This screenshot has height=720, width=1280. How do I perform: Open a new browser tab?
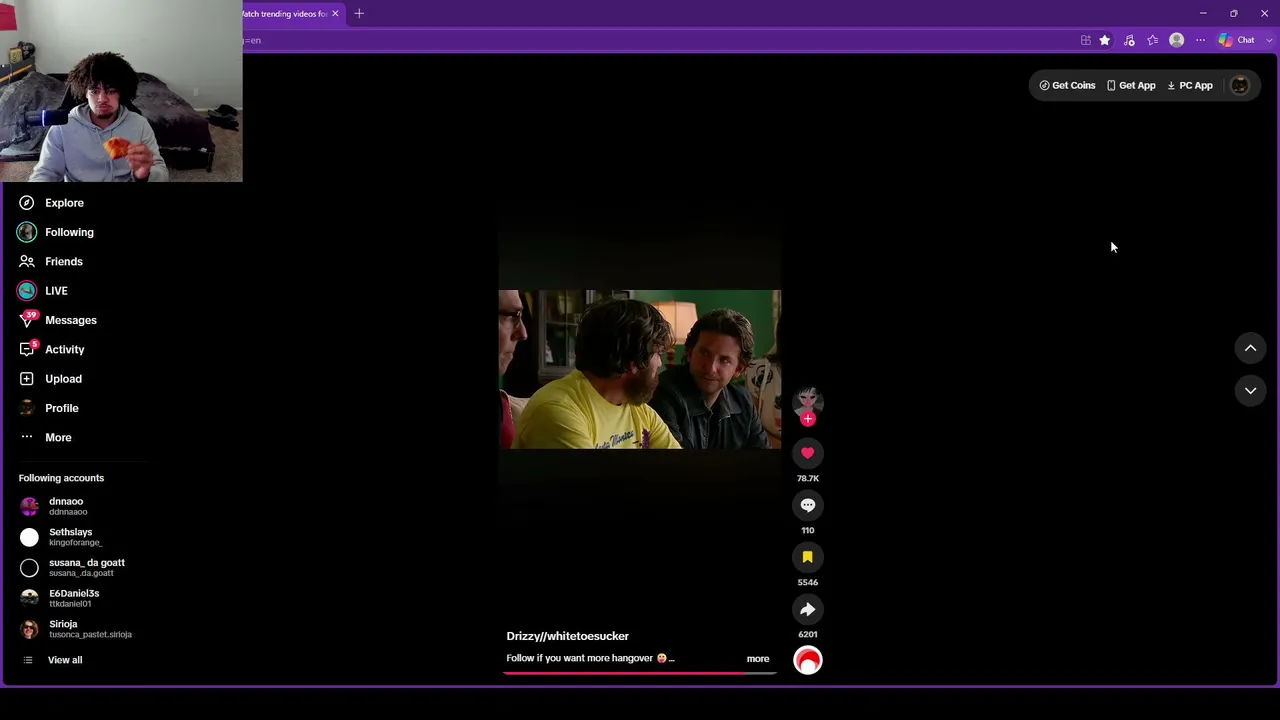tap(359, 14)
